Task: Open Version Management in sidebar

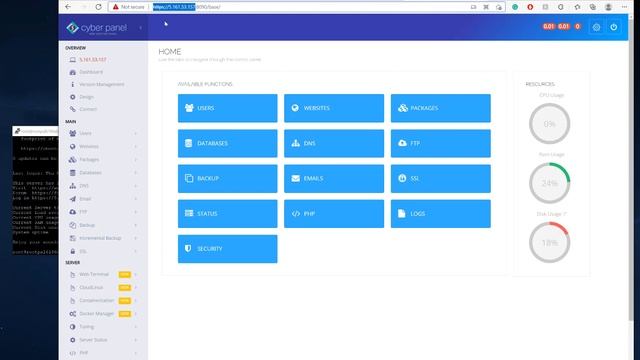Action: (102, 84)
